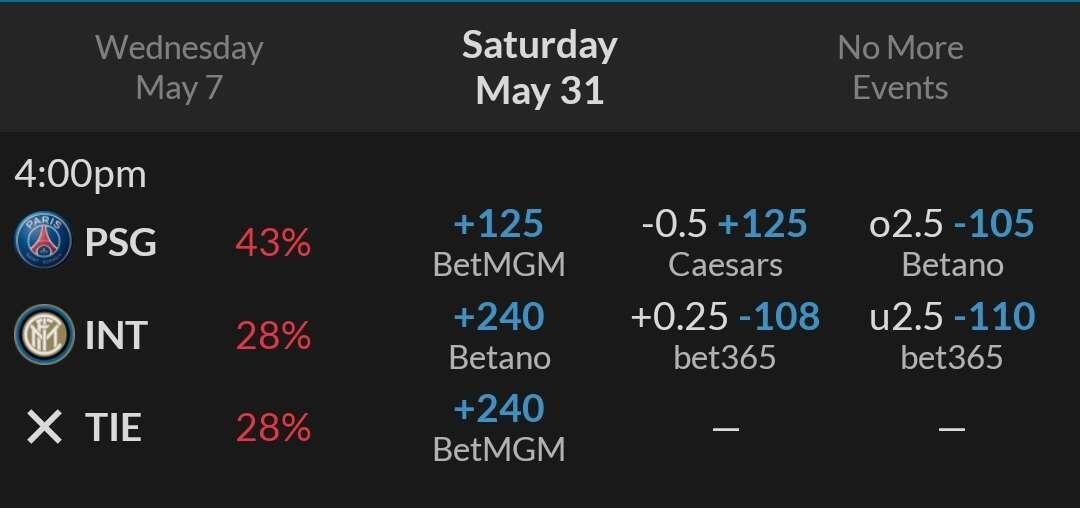
Task: Click the X tie icon
Action: pos(44,427)
